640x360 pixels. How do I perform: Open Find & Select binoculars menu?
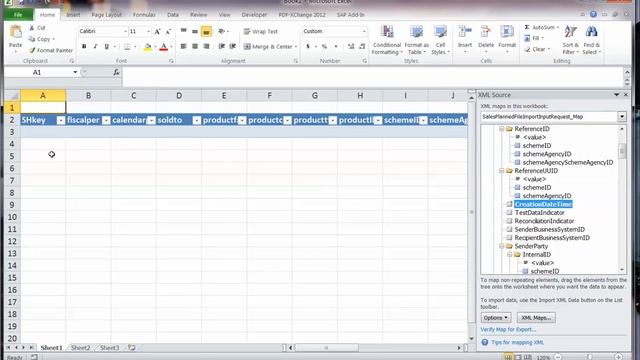(x=591, y=40)
